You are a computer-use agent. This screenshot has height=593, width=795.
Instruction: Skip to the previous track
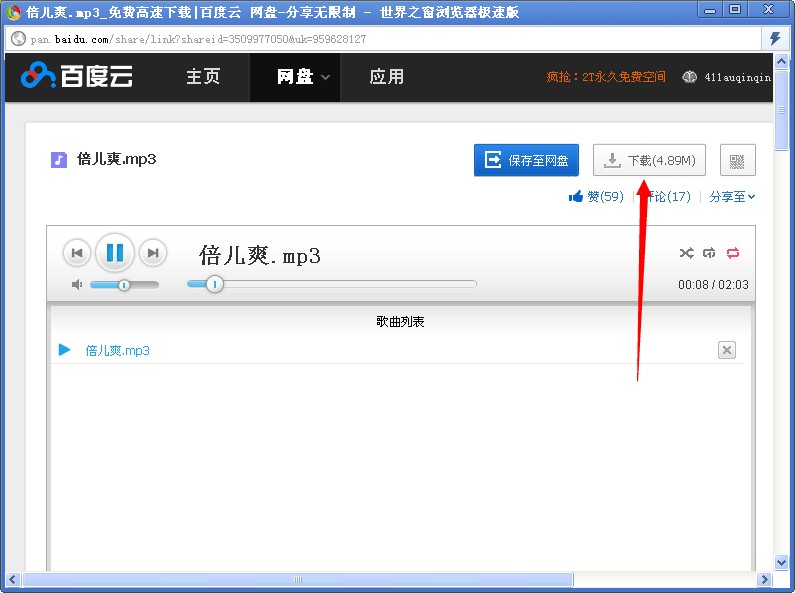77,252
